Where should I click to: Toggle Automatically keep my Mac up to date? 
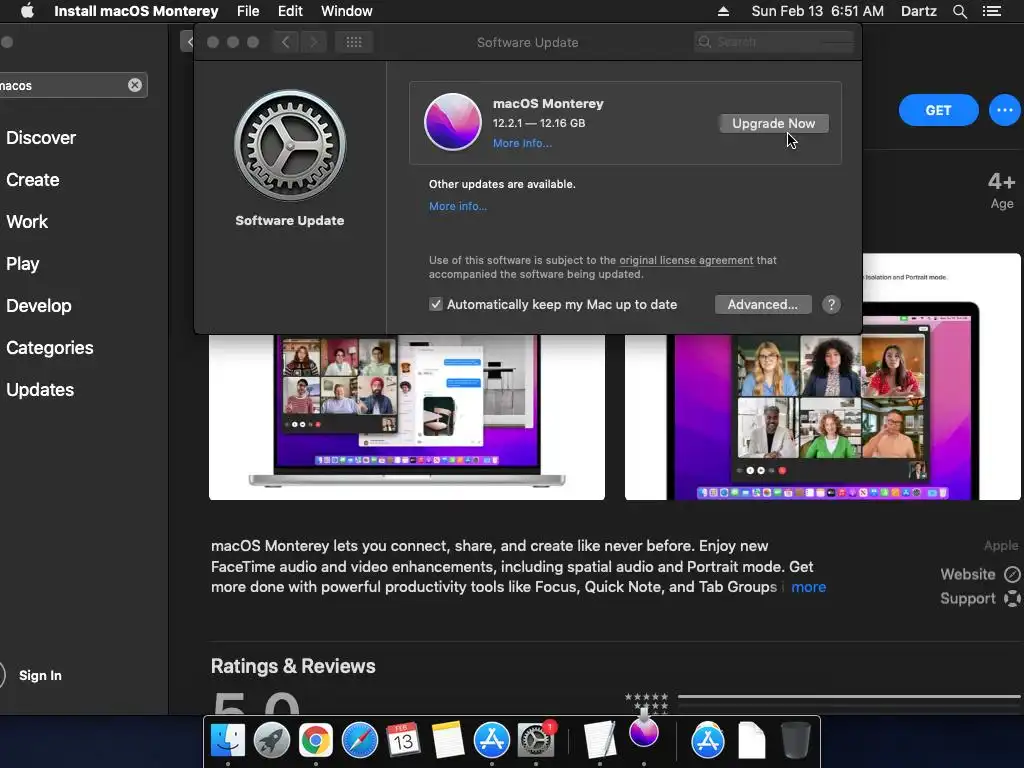tap(436, 305)
